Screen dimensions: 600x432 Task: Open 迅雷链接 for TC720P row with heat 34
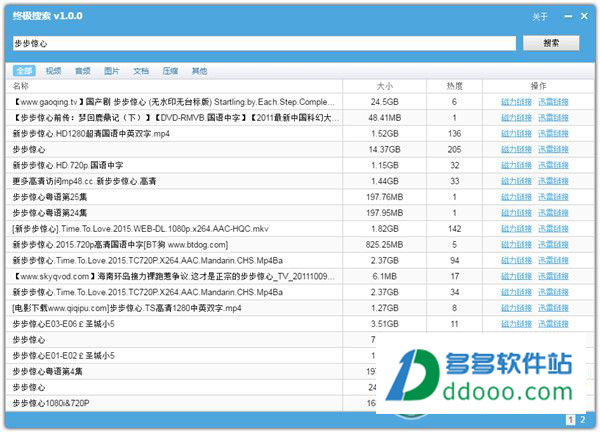click(553, 292)
